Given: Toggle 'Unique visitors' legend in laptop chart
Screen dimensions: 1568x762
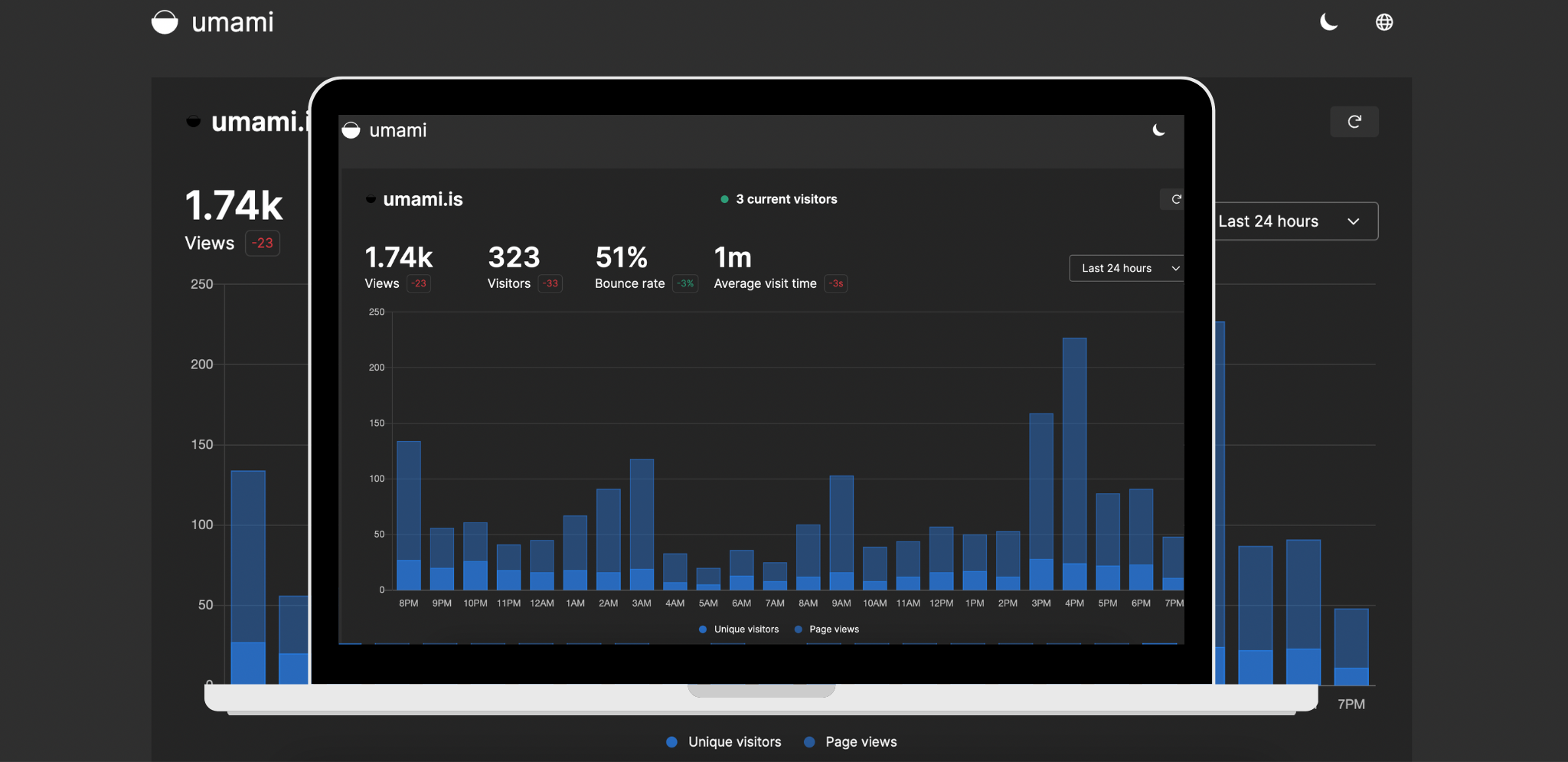Looking at the screenshot, I should (739, 630).
